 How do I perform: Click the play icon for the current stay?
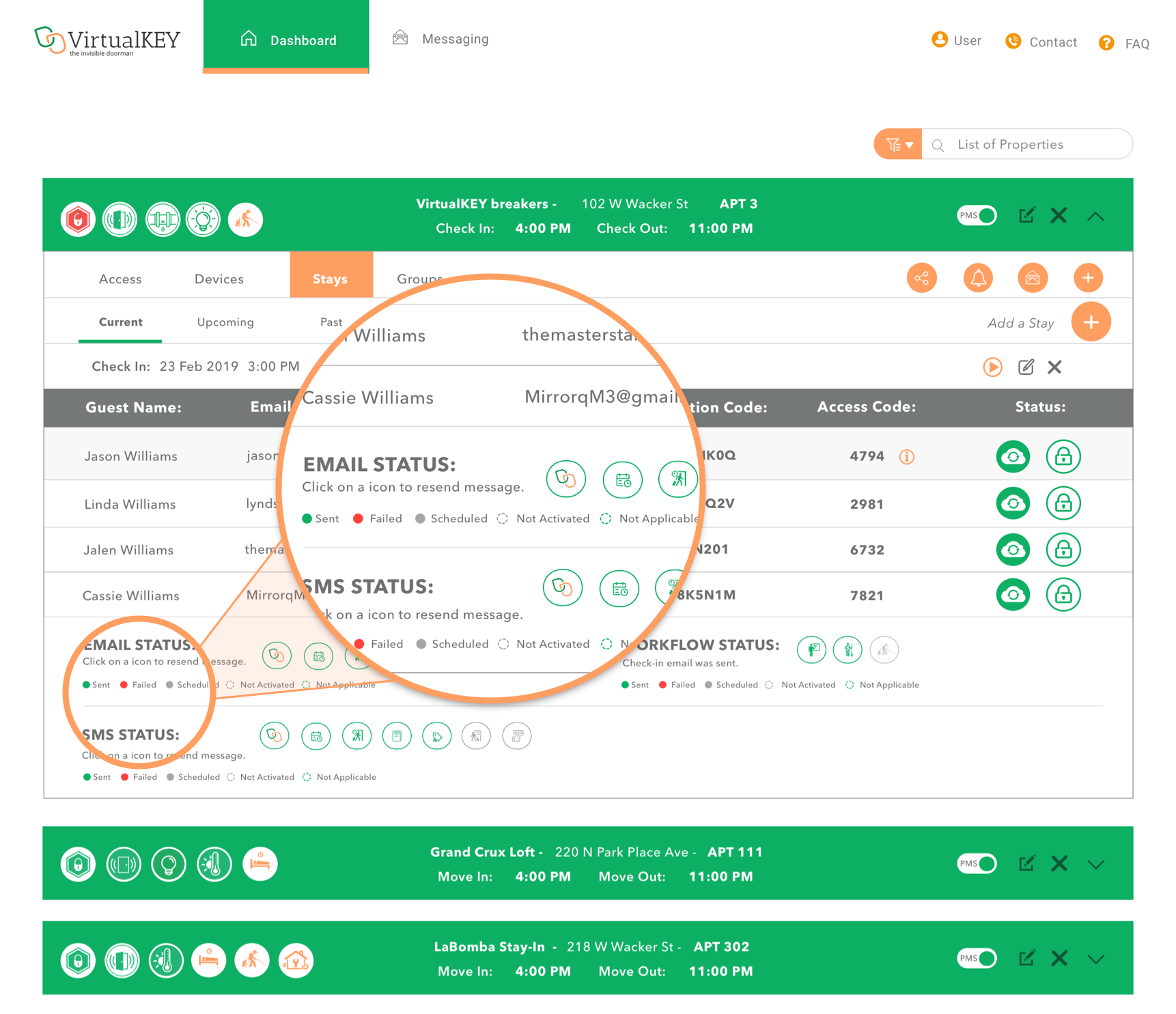[x=992, y=367]
